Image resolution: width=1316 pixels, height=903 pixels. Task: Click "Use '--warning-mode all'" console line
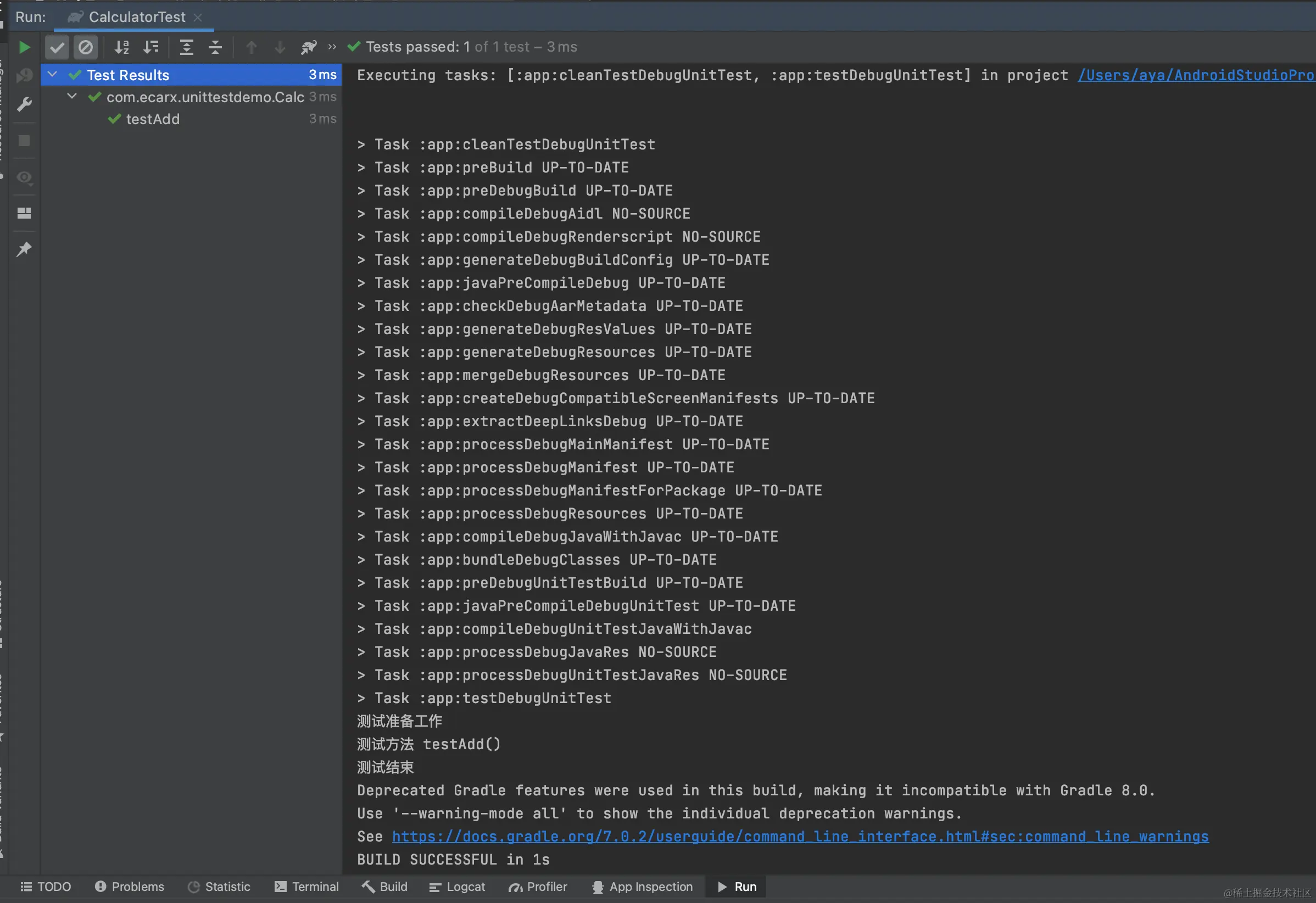pos(659,813)
